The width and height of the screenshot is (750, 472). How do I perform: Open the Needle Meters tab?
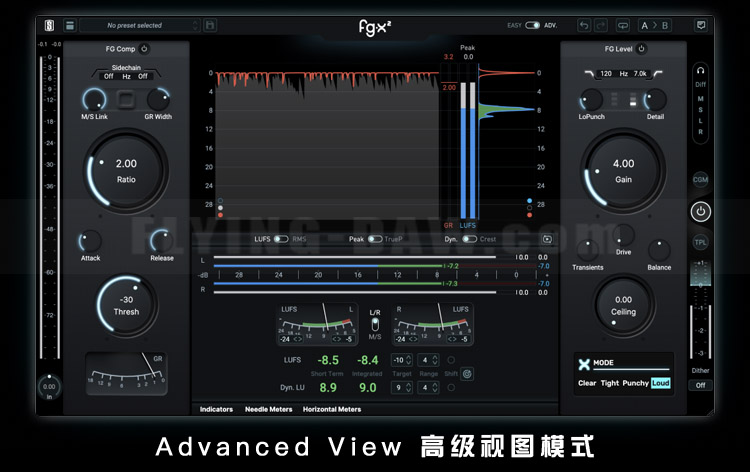268,409
